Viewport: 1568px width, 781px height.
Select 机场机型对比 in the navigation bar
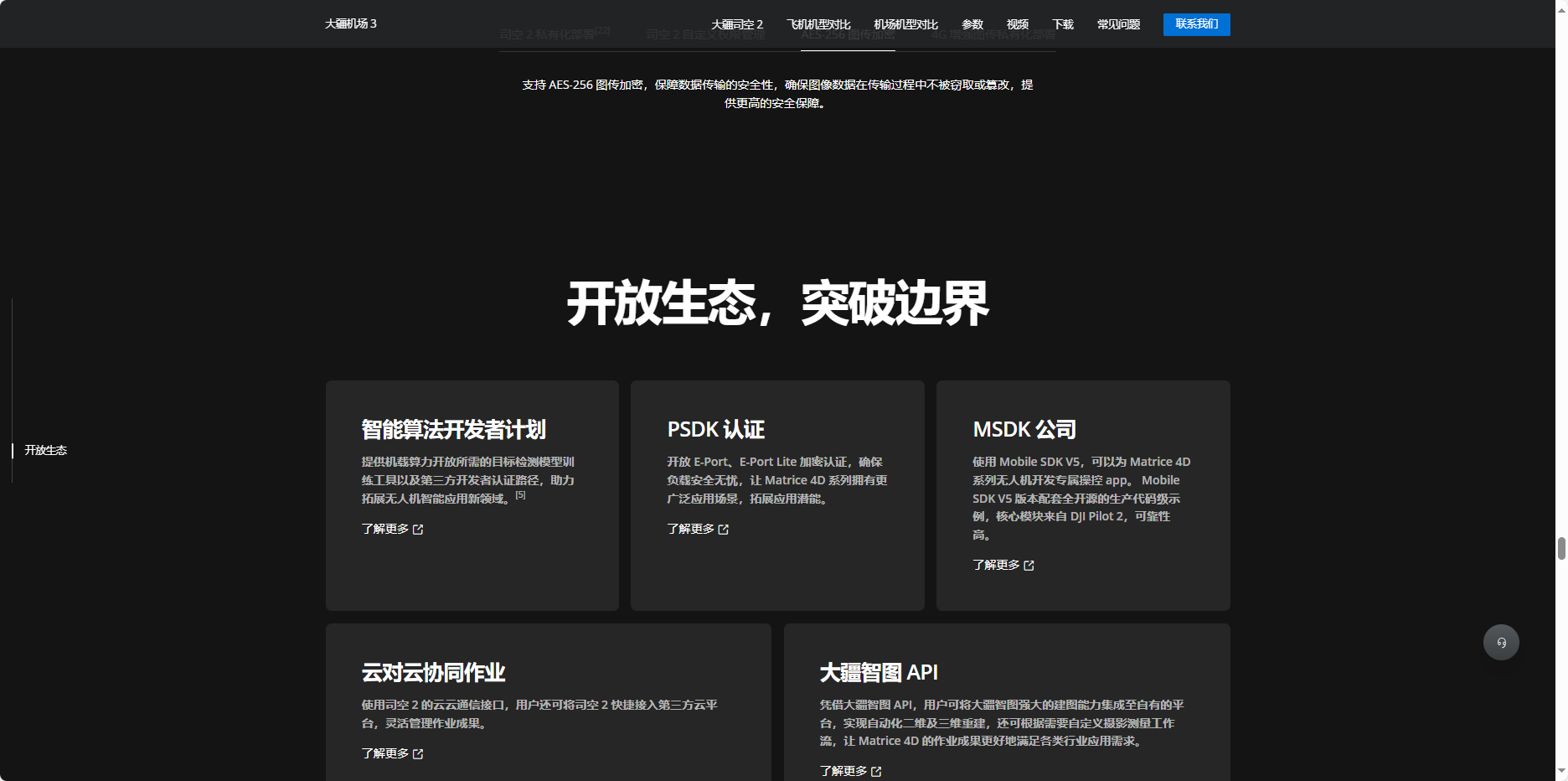(x=905, y=24)
